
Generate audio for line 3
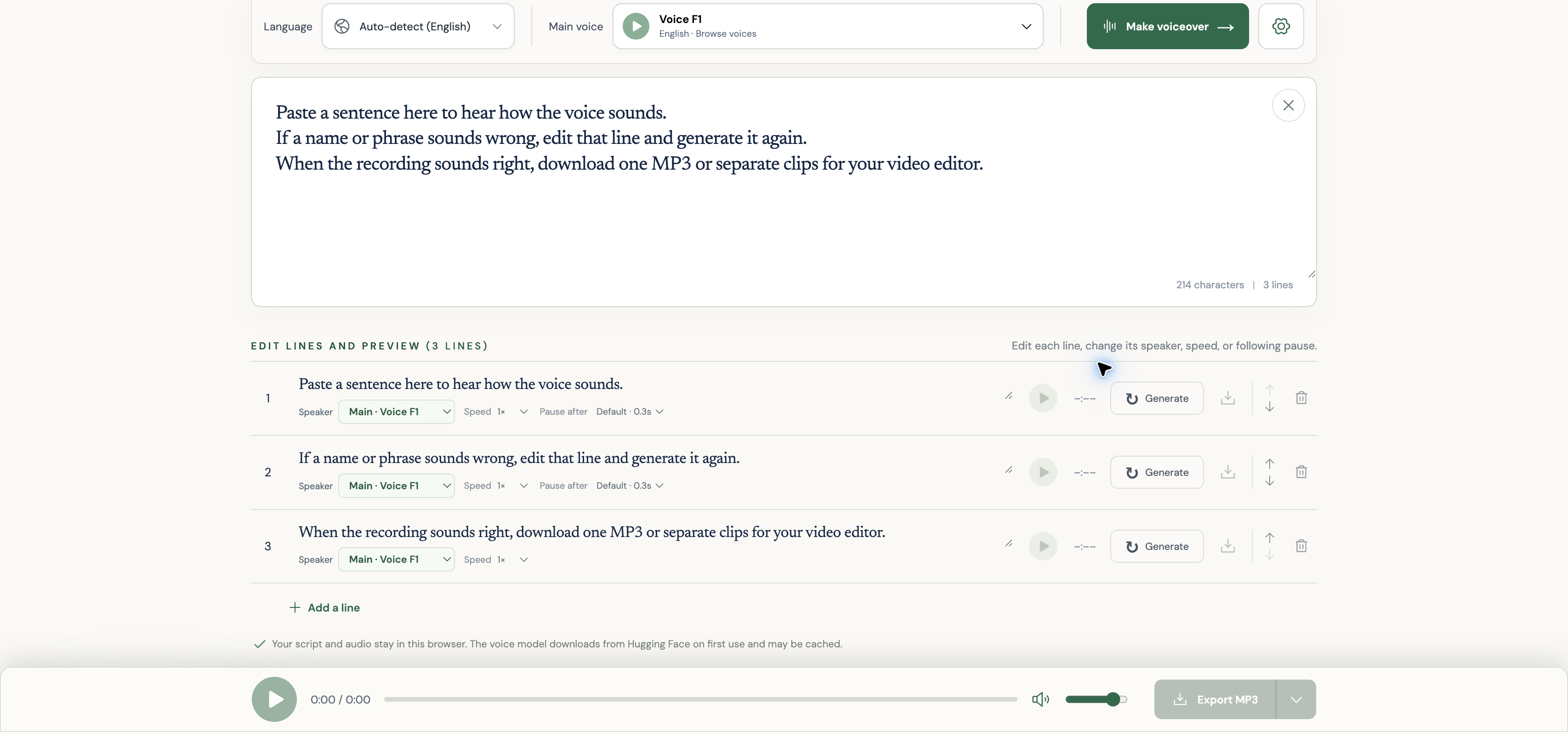[x=1157, y=546]
